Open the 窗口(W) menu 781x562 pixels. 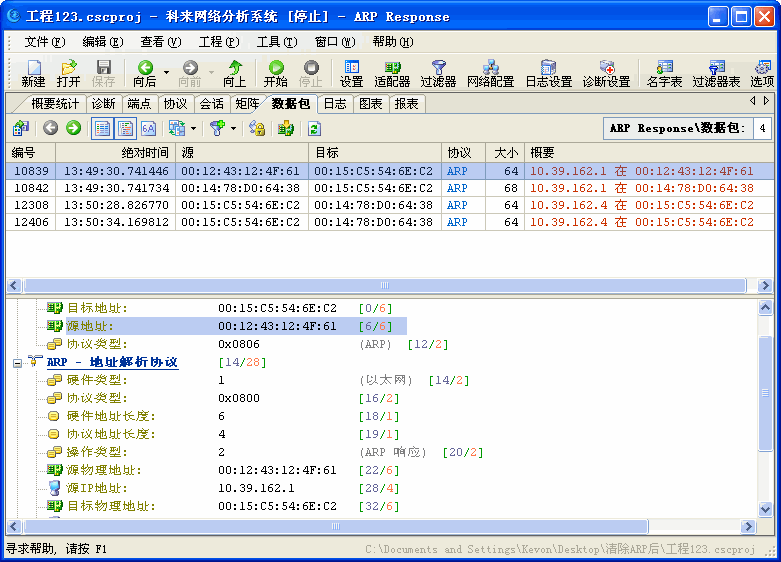(x=335, y=42)
